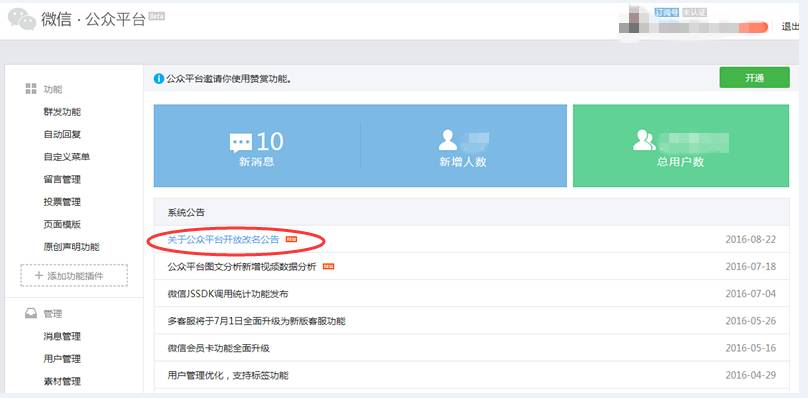Click the new messages chat bubble icon
The width and height of the screenshot is (808, 398).
(241, 143)
